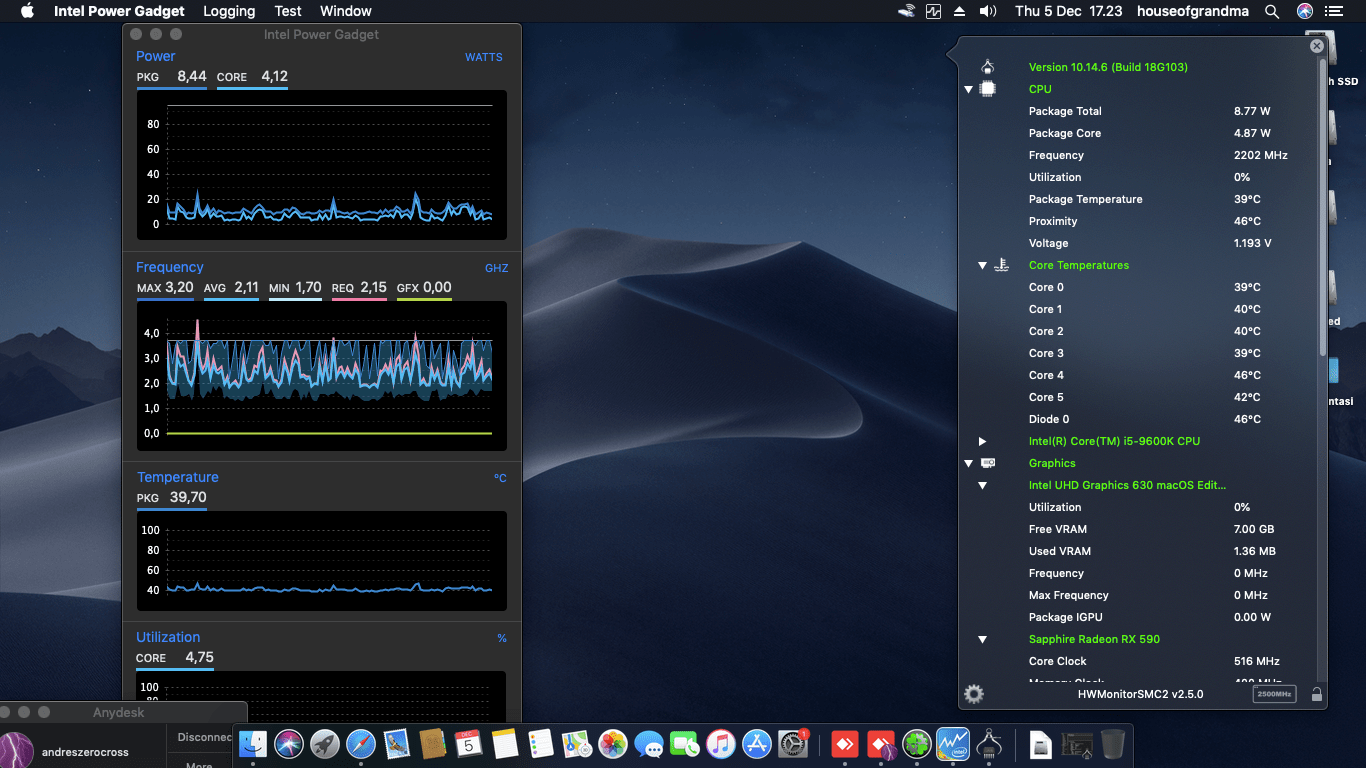This screenshot has height=768, width=1366.
Task: Open the Apple menu
Action: click(x=27, y=11)
